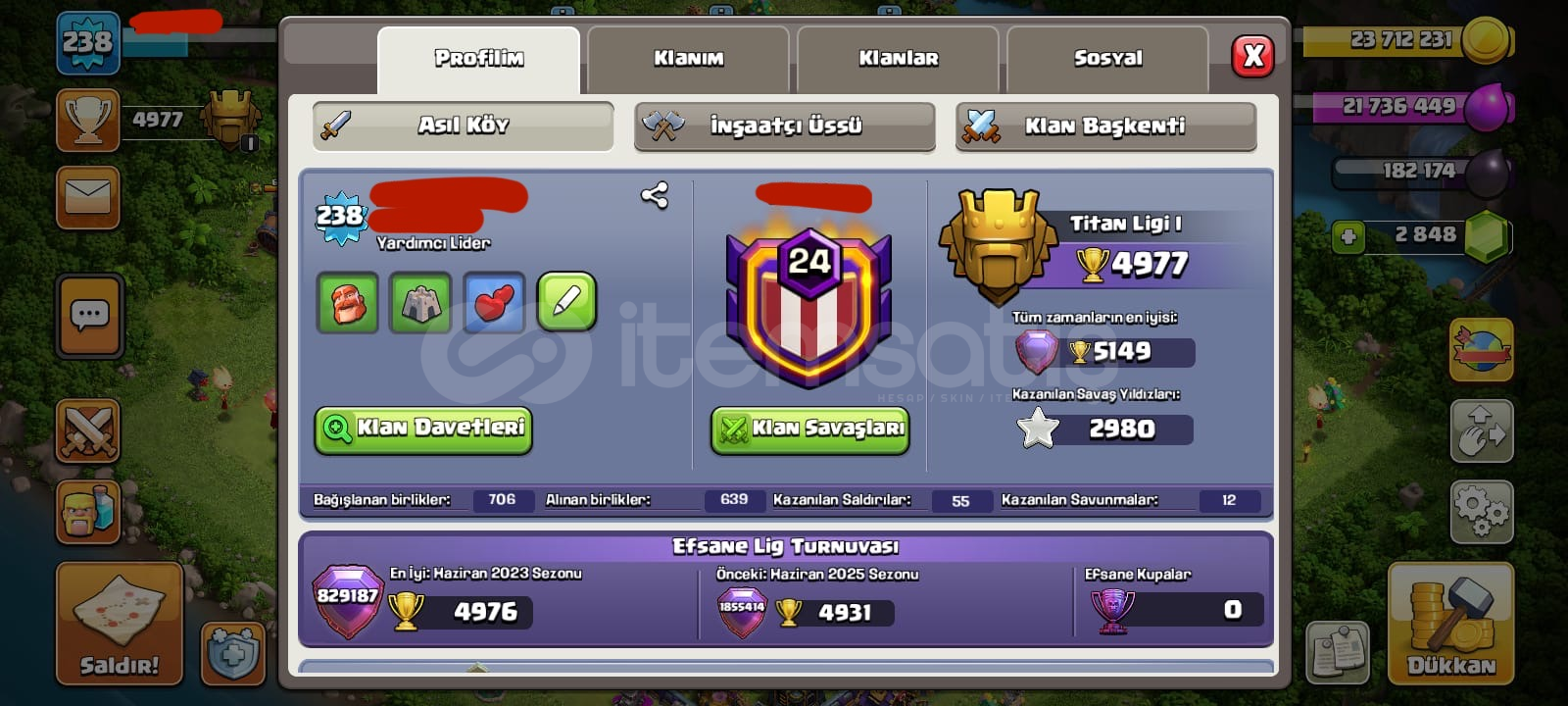Select the Klan Başkenti view
The width and height of the screenshot is (1568, 706).
click(x=1105, y=126)
